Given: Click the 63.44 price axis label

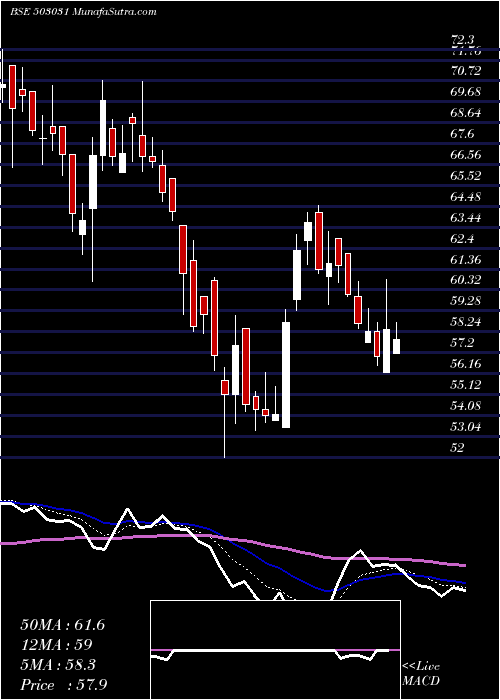Looking at the screenshot, I should (x=467, y=218).
